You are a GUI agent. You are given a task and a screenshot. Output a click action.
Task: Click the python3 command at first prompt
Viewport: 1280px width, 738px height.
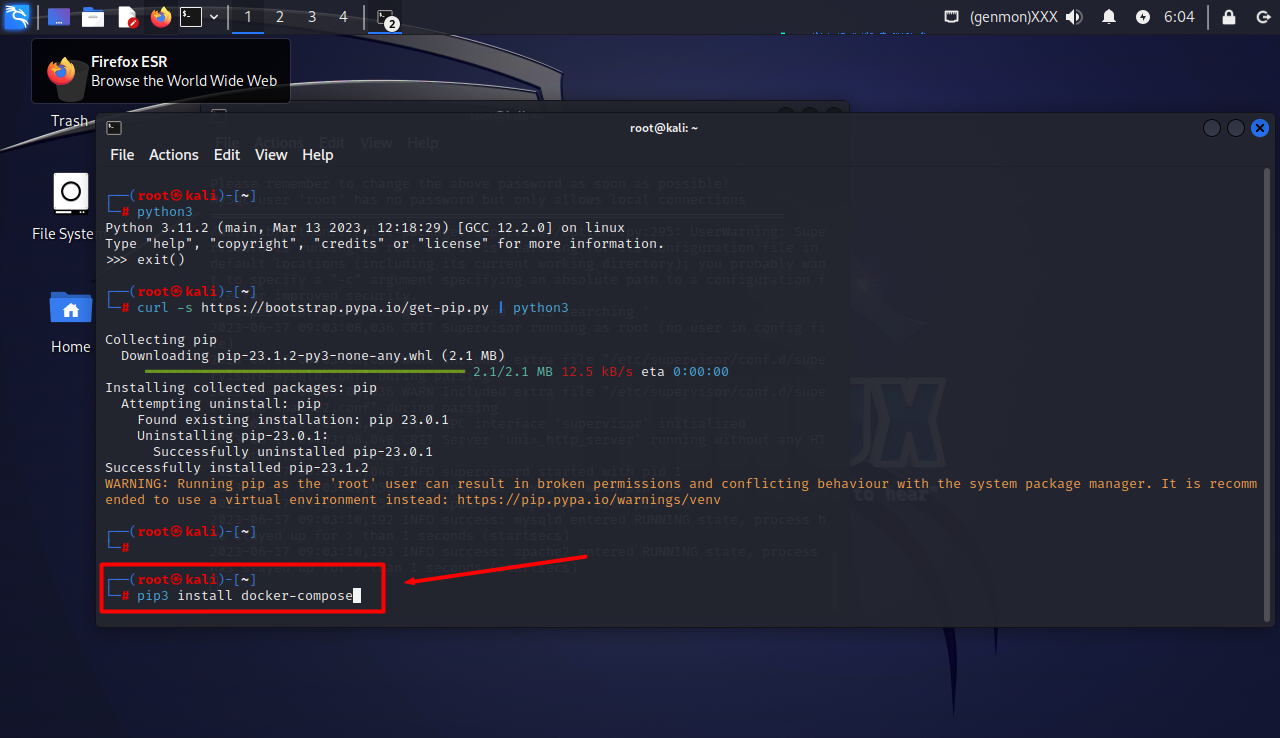[x=165, y=212]
